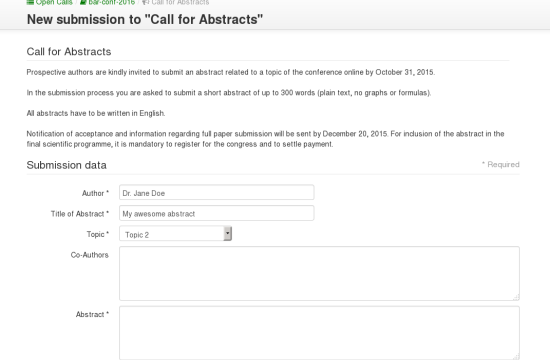Viewport: 550px width, 360px height.
Task: Click the Author field label
Action: (x=95, y=193)
